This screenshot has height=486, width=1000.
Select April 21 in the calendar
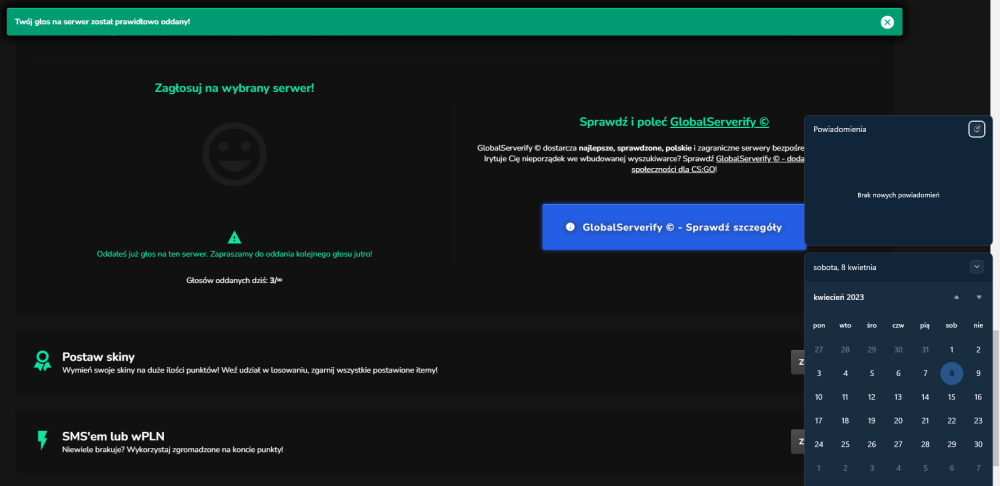click(925, 420)
